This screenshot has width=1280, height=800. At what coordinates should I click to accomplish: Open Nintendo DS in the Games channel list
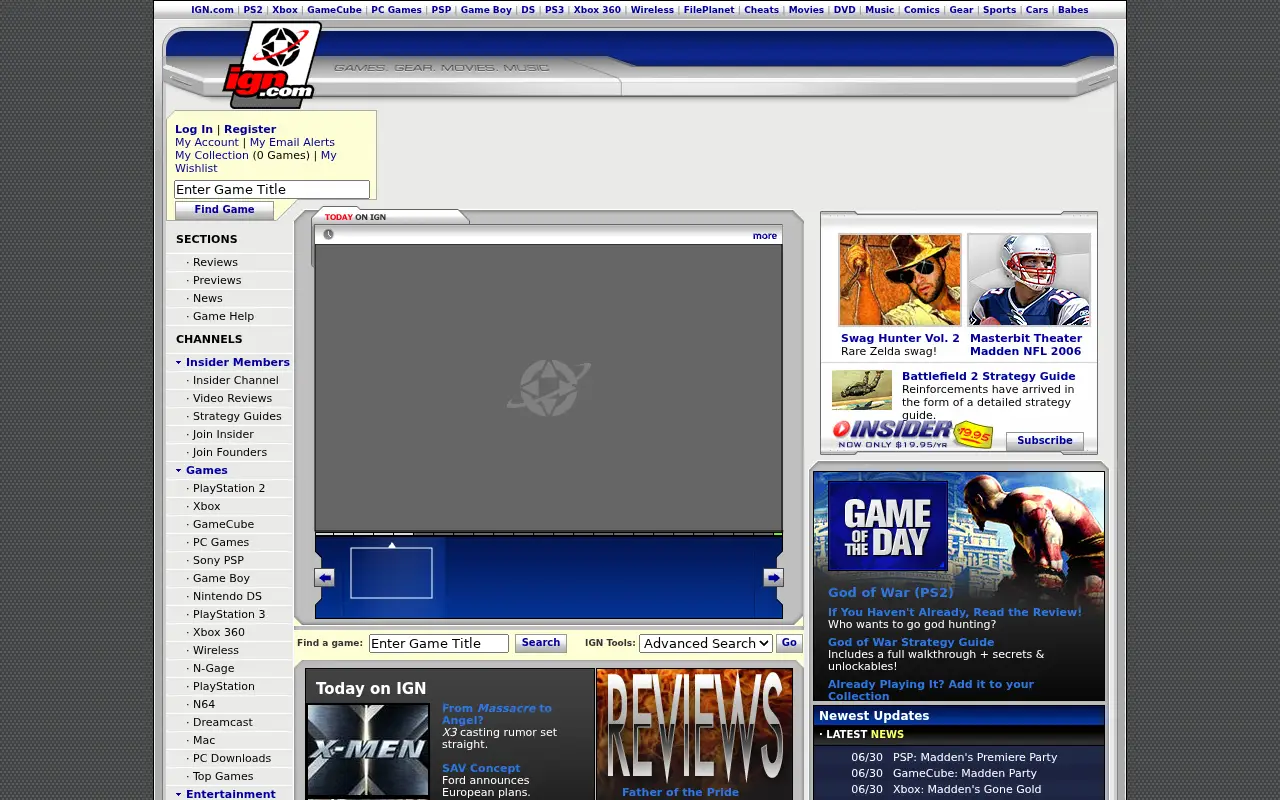pos(227,596)
